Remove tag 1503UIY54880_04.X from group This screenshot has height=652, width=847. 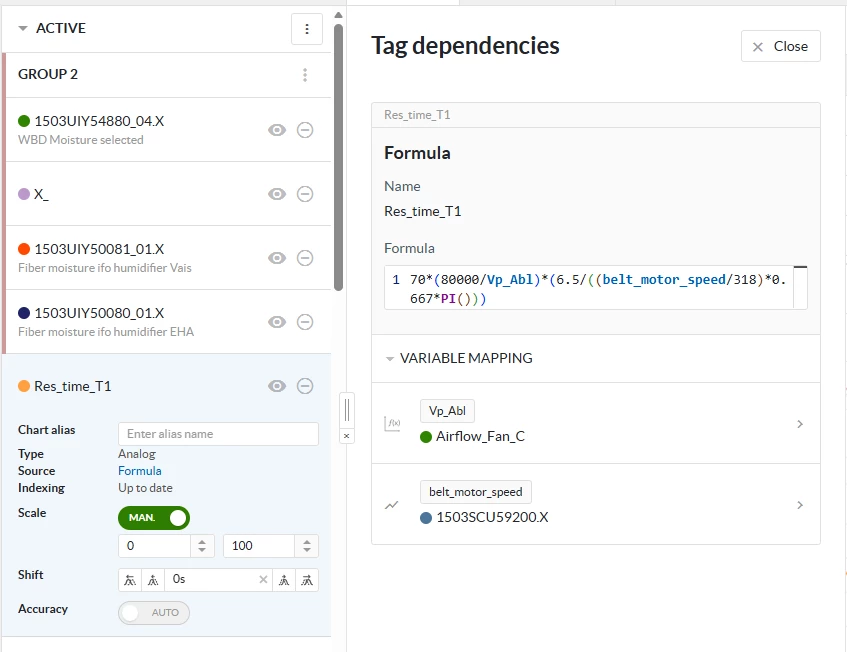point(305,130)
